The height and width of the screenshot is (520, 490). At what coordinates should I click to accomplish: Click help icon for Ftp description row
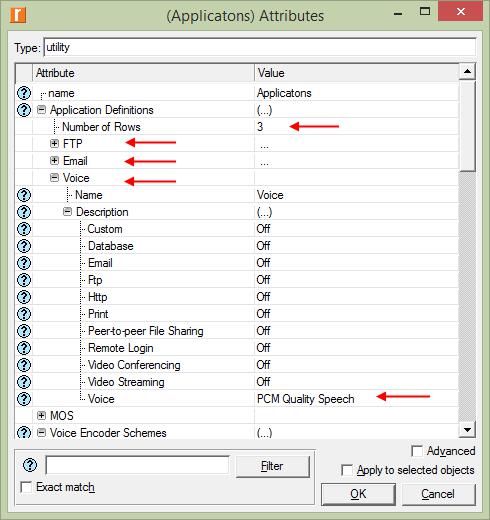[24, 280]
